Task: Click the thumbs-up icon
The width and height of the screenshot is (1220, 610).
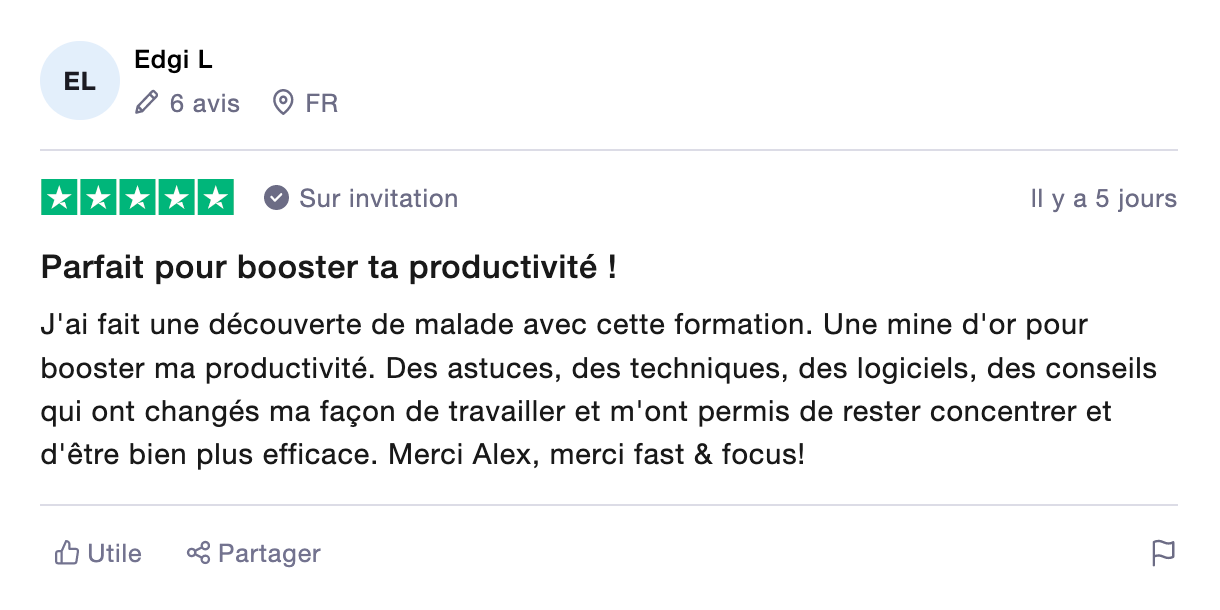Action: 67,553
